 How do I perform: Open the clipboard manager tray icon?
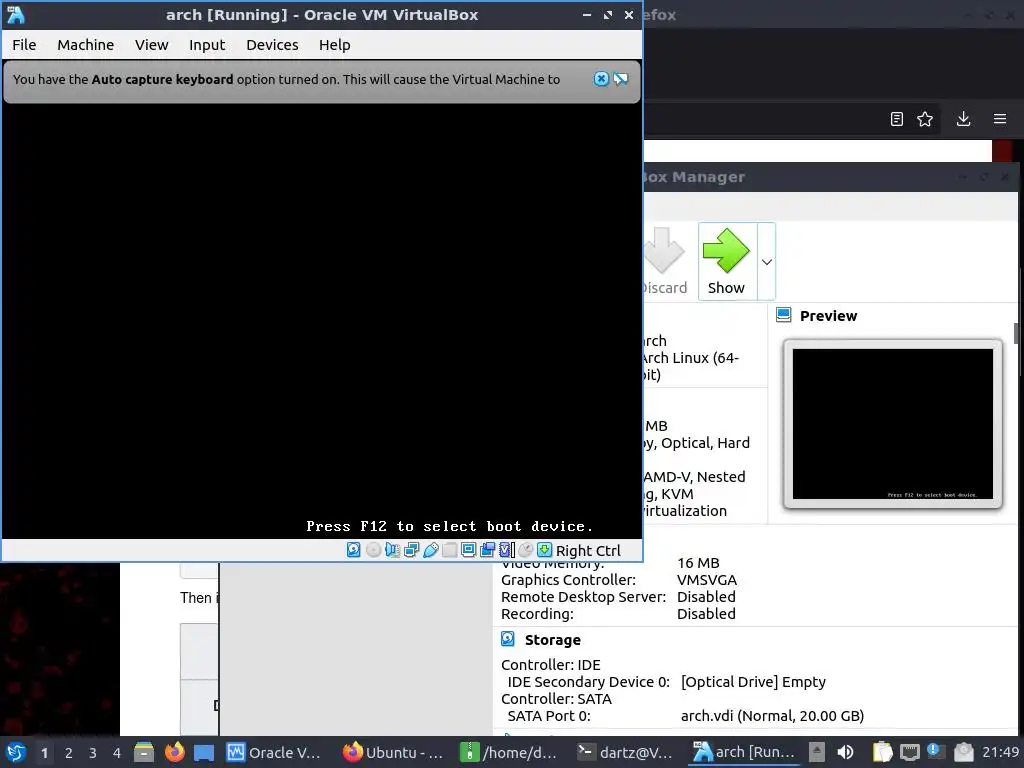pos(882,752)
